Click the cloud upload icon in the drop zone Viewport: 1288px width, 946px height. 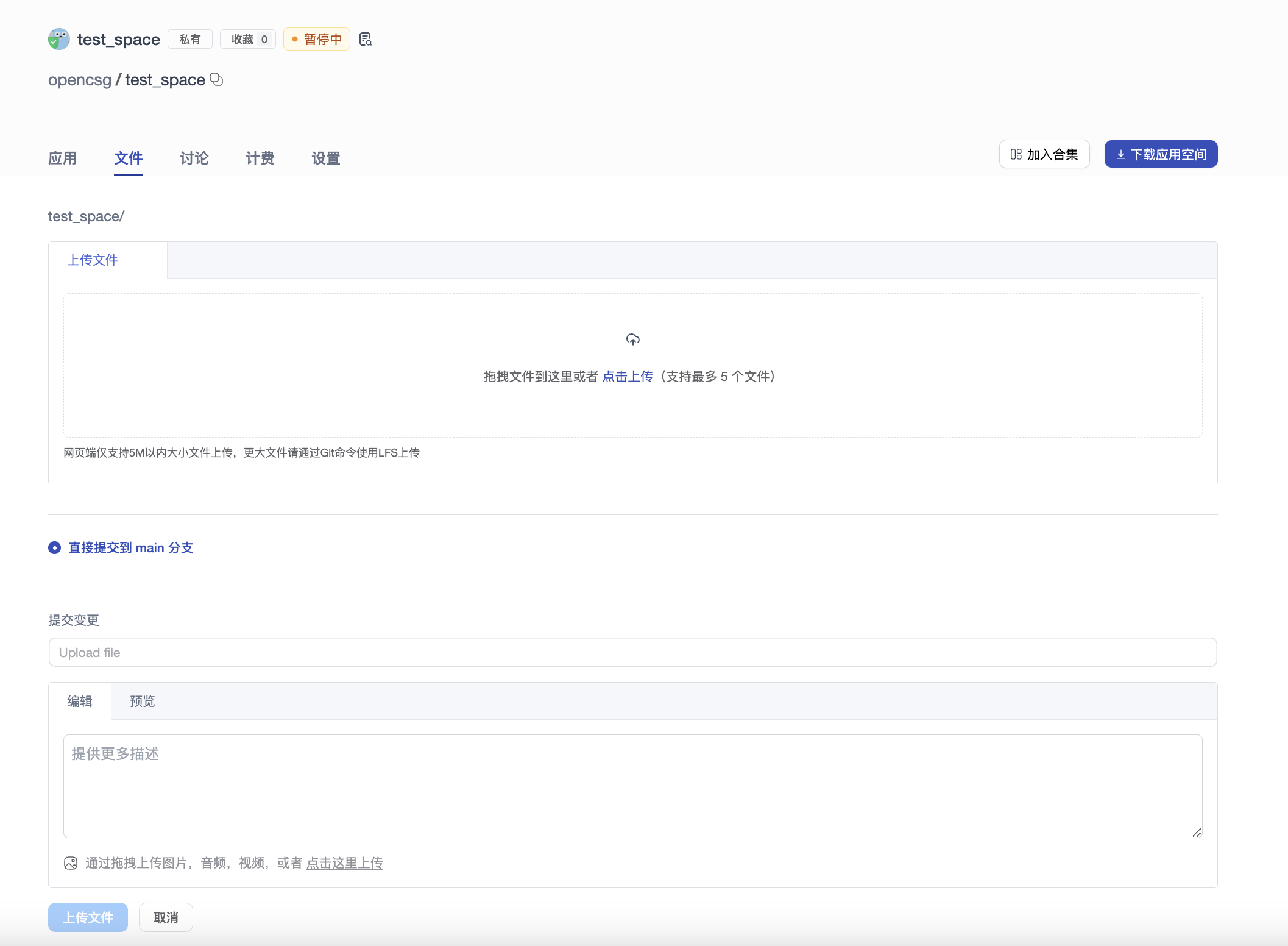click(x=632, y=340)
